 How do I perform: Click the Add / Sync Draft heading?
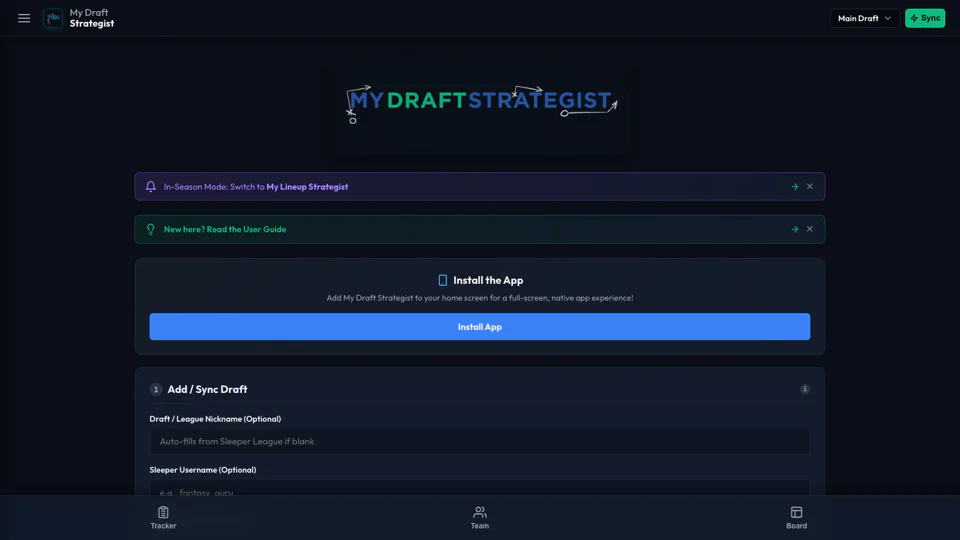[x=208, y=389]
